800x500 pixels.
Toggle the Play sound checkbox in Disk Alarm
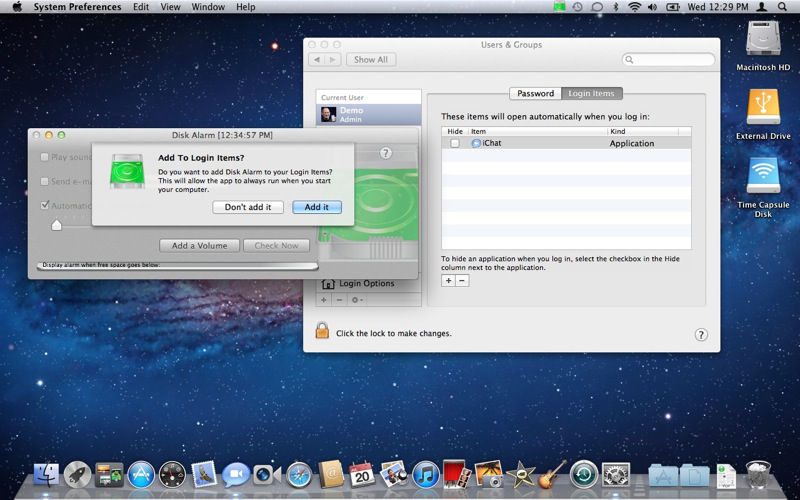click(x=44, y=157)
